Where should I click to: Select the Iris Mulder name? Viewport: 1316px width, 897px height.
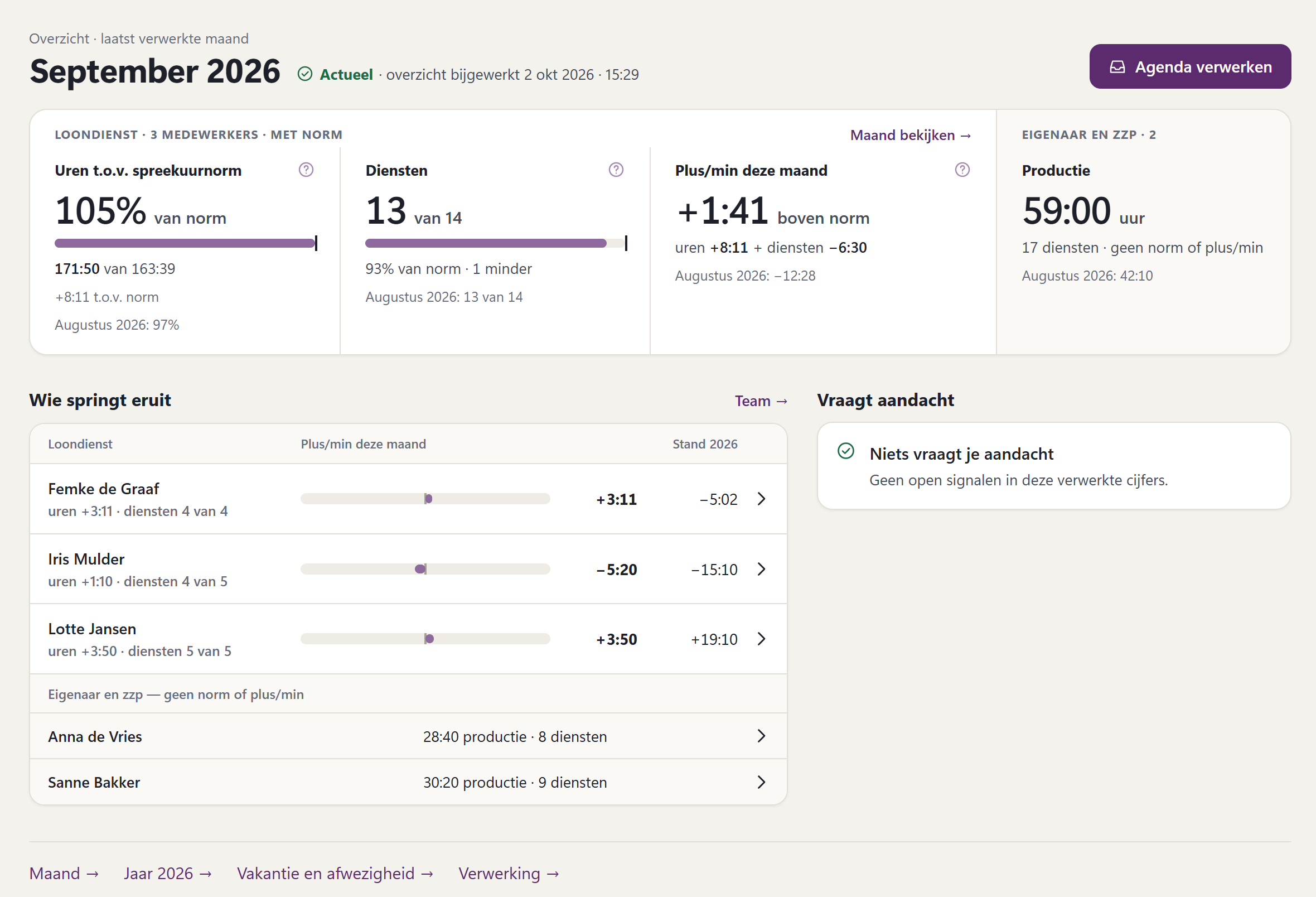coord(86,559)
